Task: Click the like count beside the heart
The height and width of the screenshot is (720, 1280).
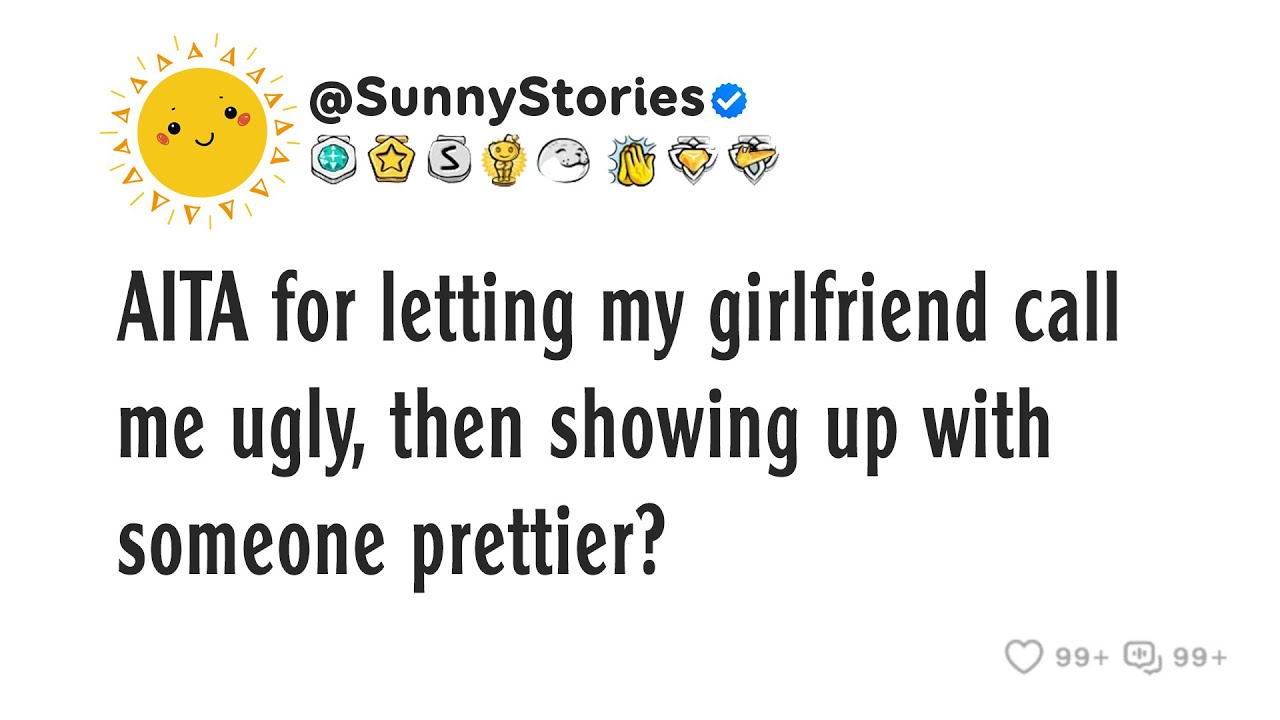Action: (x=1082, y=658)
